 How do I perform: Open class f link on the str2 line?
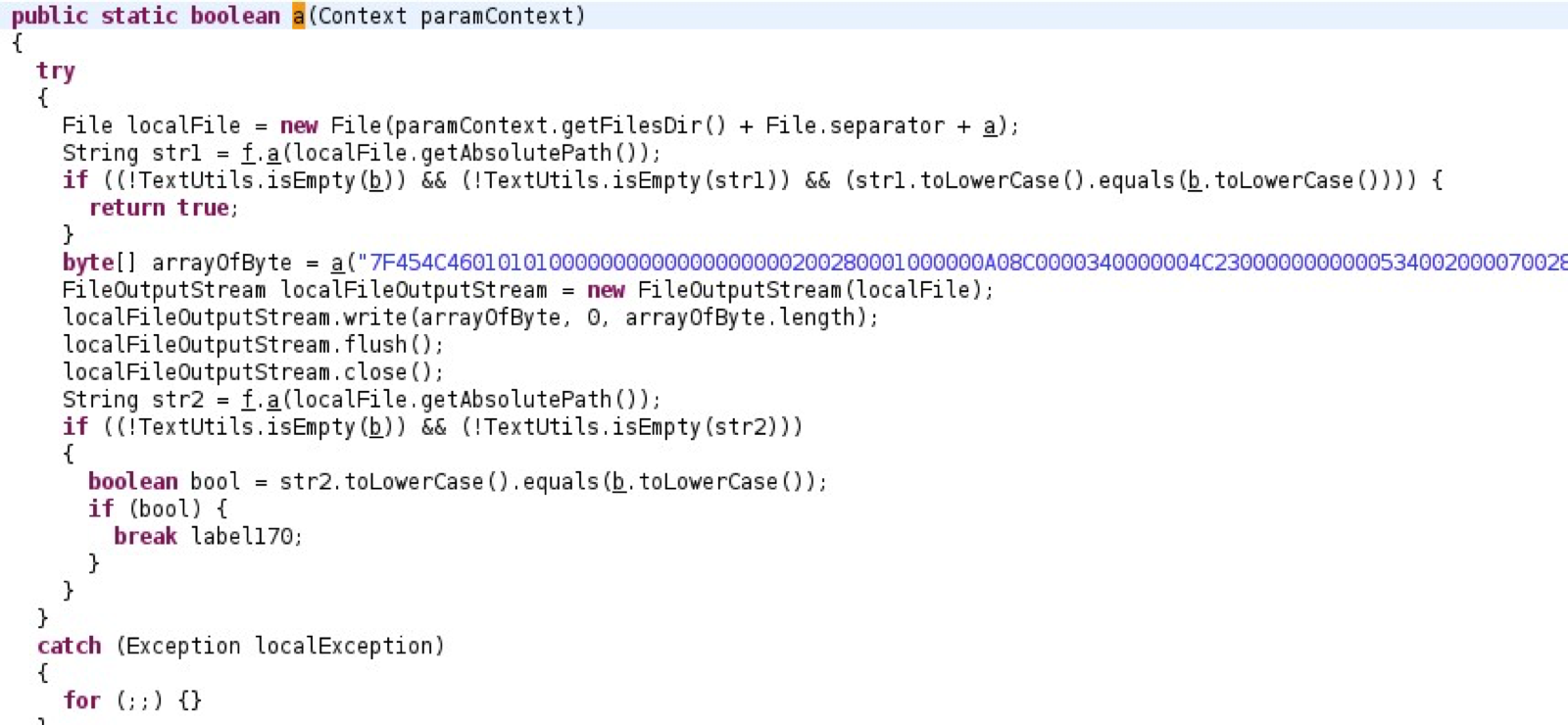pos(248,400)
